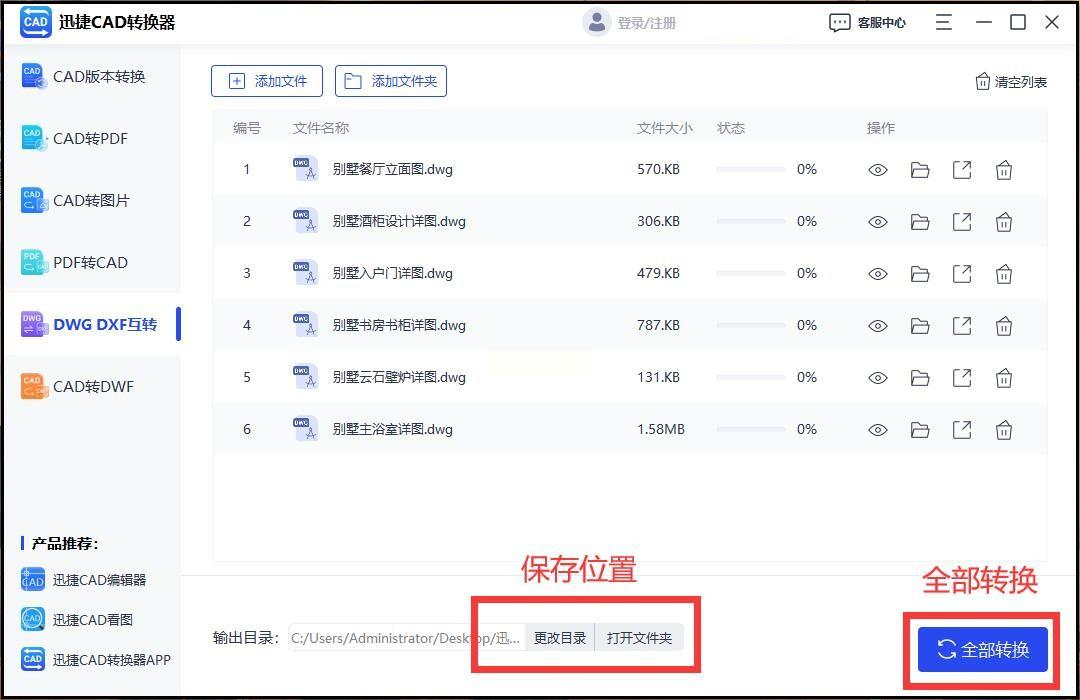Click 打开文件夹 button
The height and width of the screenshot is (700, 1080).
click(x=639, y=638)
